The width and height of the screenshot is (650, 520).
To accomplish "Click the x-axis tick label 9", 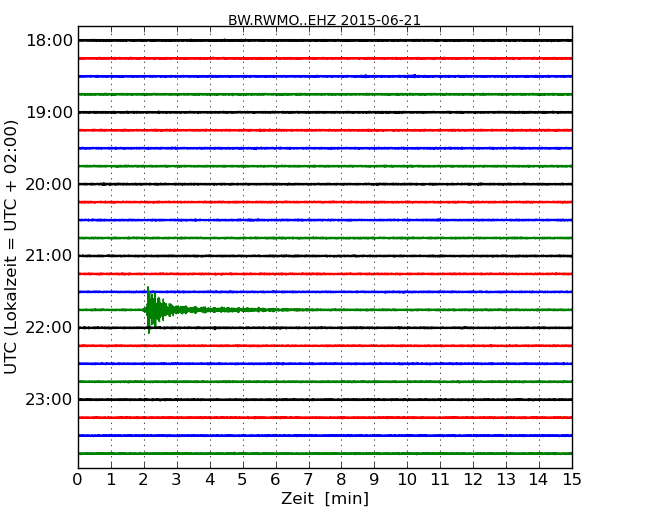I will pyautogui.click(x=374, y=479).
